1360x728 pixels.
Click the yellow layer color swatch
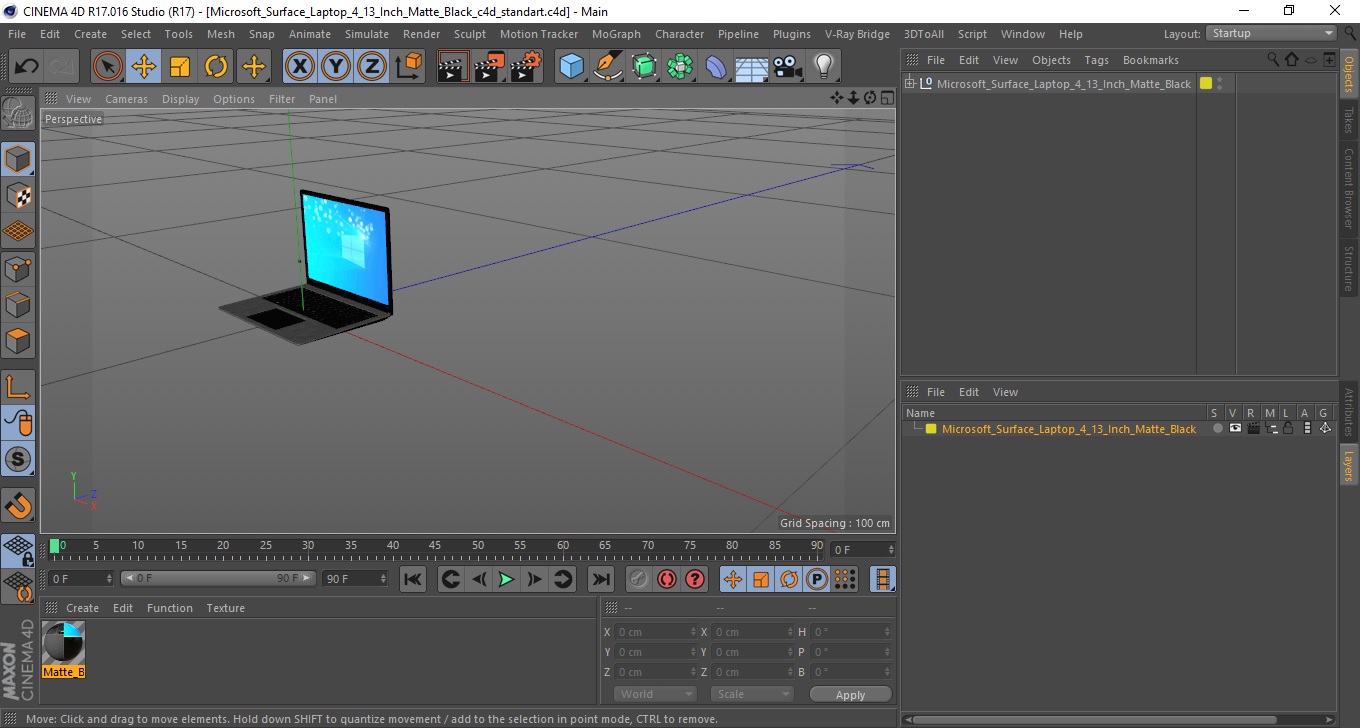coord(931,429)
